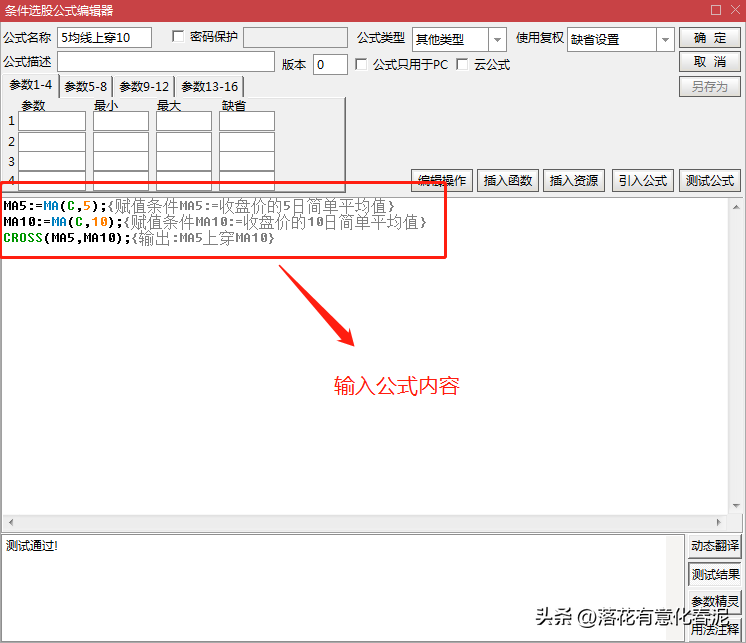Run 测试公式 to test the formula
Image resolution: width=746 pixels, height=643 pixels.
(x=709, y=181)
